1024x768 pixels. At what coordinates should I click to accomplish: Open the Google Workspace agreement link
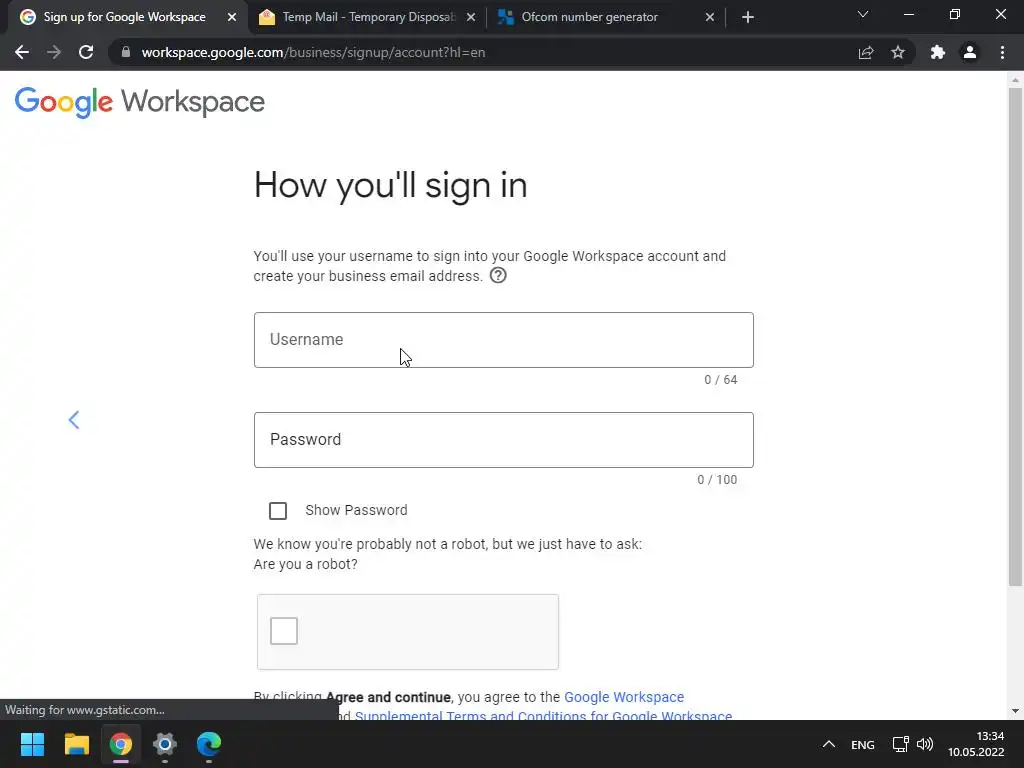[x=624, y=697]
